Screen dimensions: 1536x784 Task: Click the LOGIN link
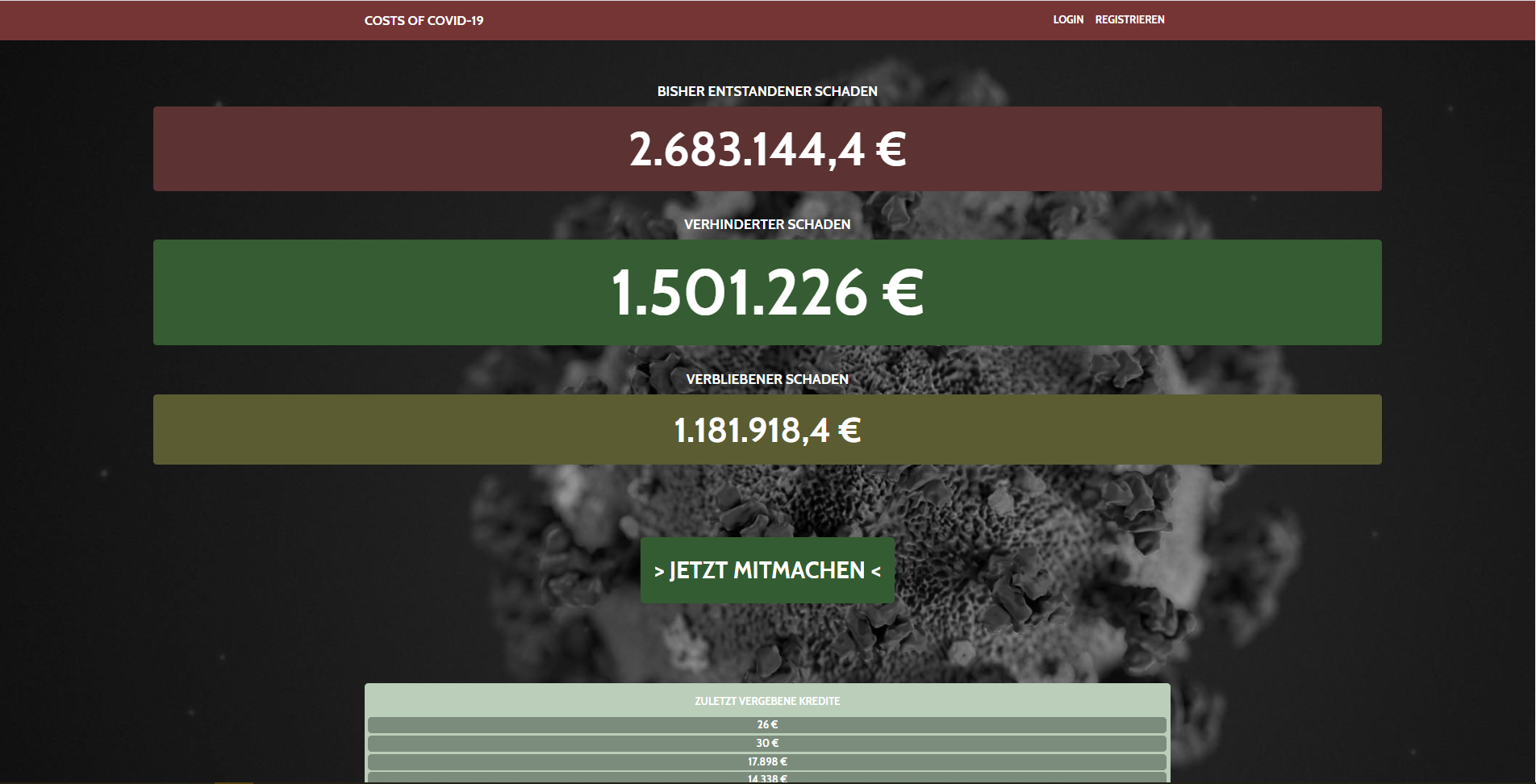tap(1068, 19)
